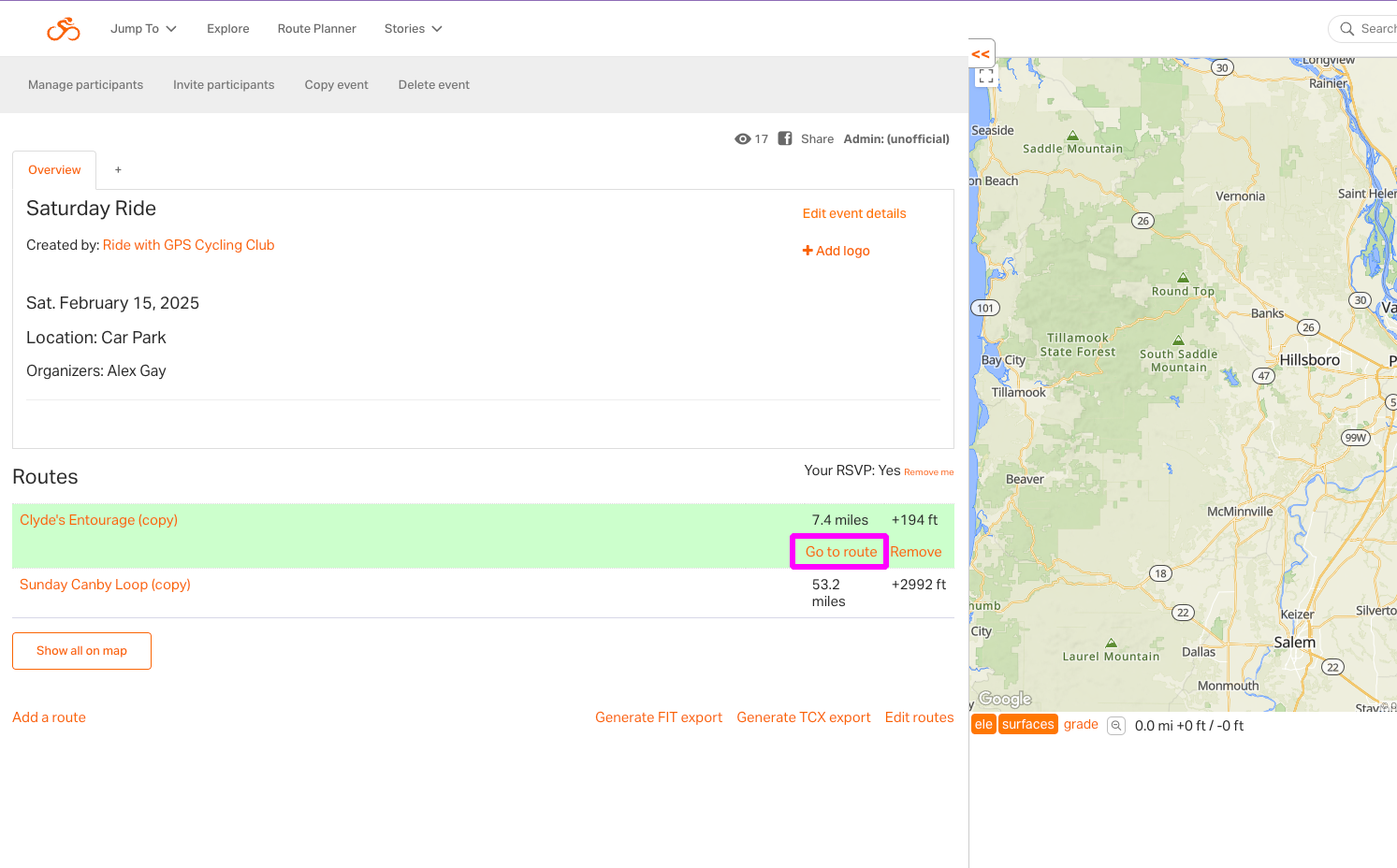Click Add a route

click(x=49, y=717)
